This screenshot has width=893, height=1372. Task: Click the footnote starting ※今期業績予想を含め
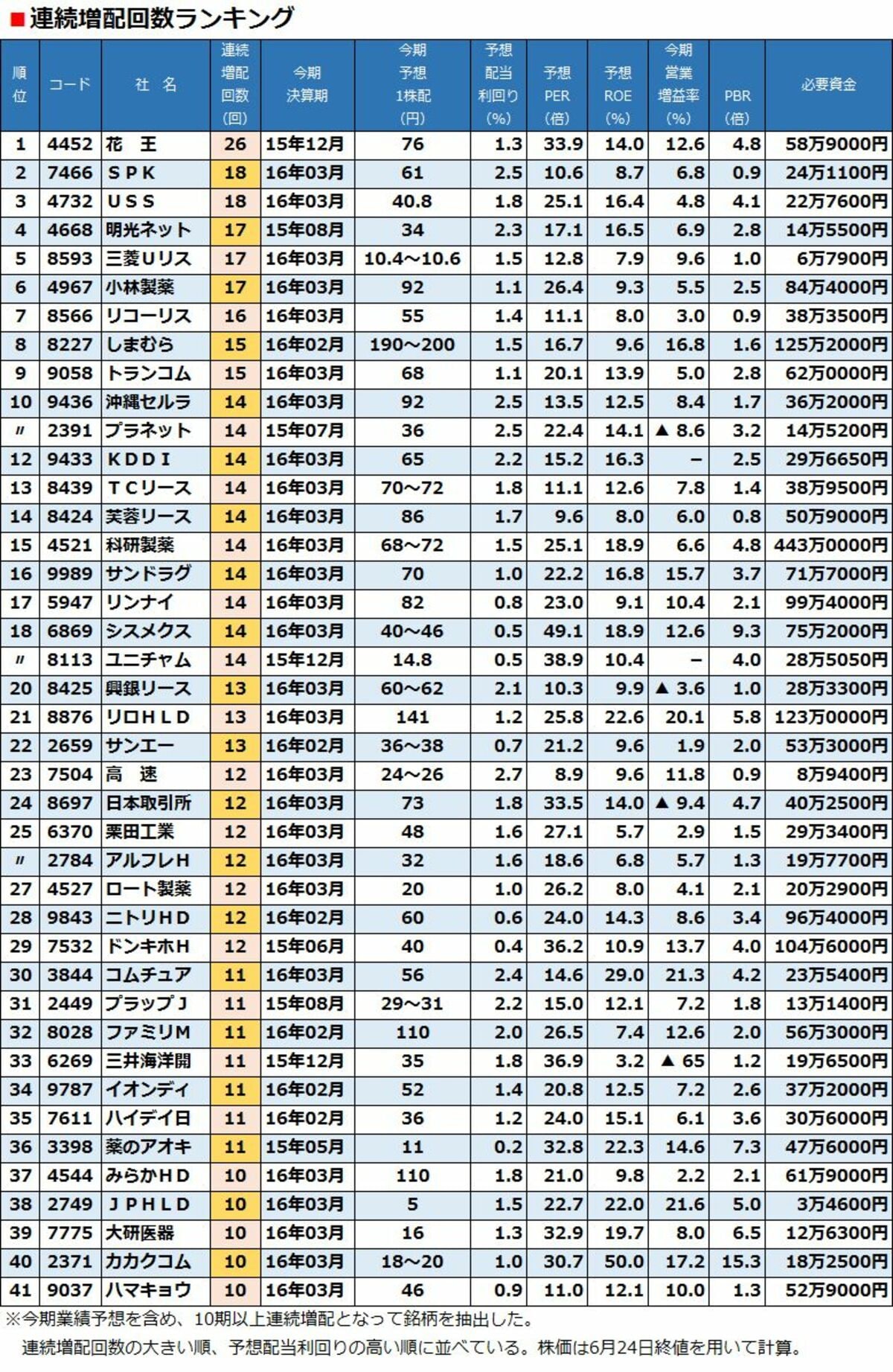coord(271,1321)
